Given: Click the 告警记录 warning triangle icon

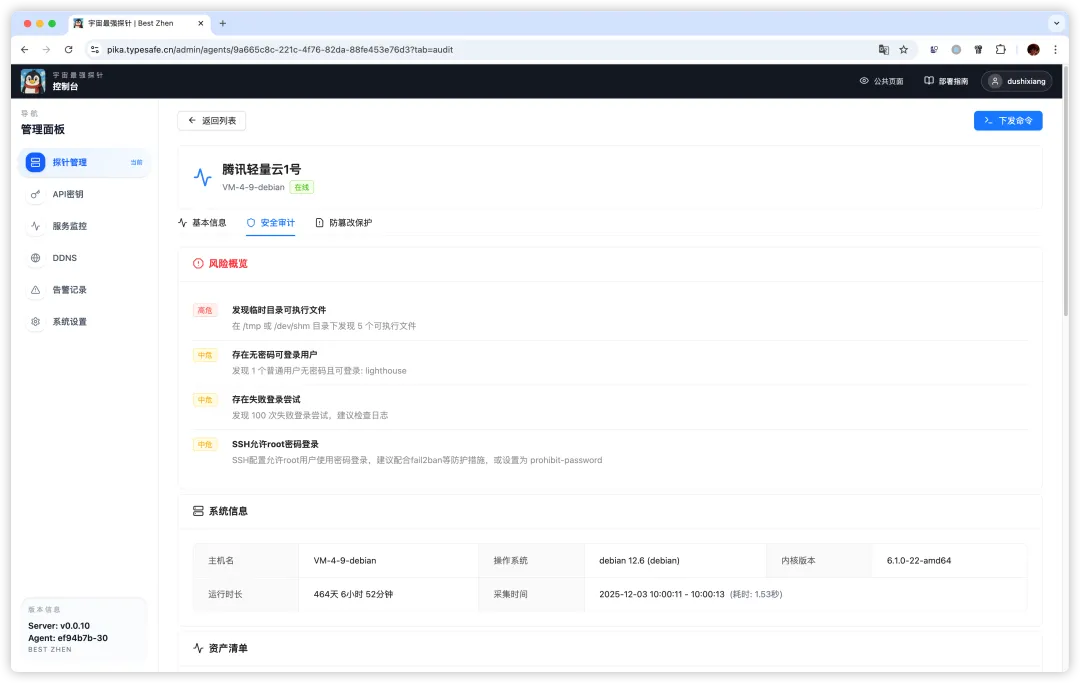Looking at the screenshot, I should (35, 290).
